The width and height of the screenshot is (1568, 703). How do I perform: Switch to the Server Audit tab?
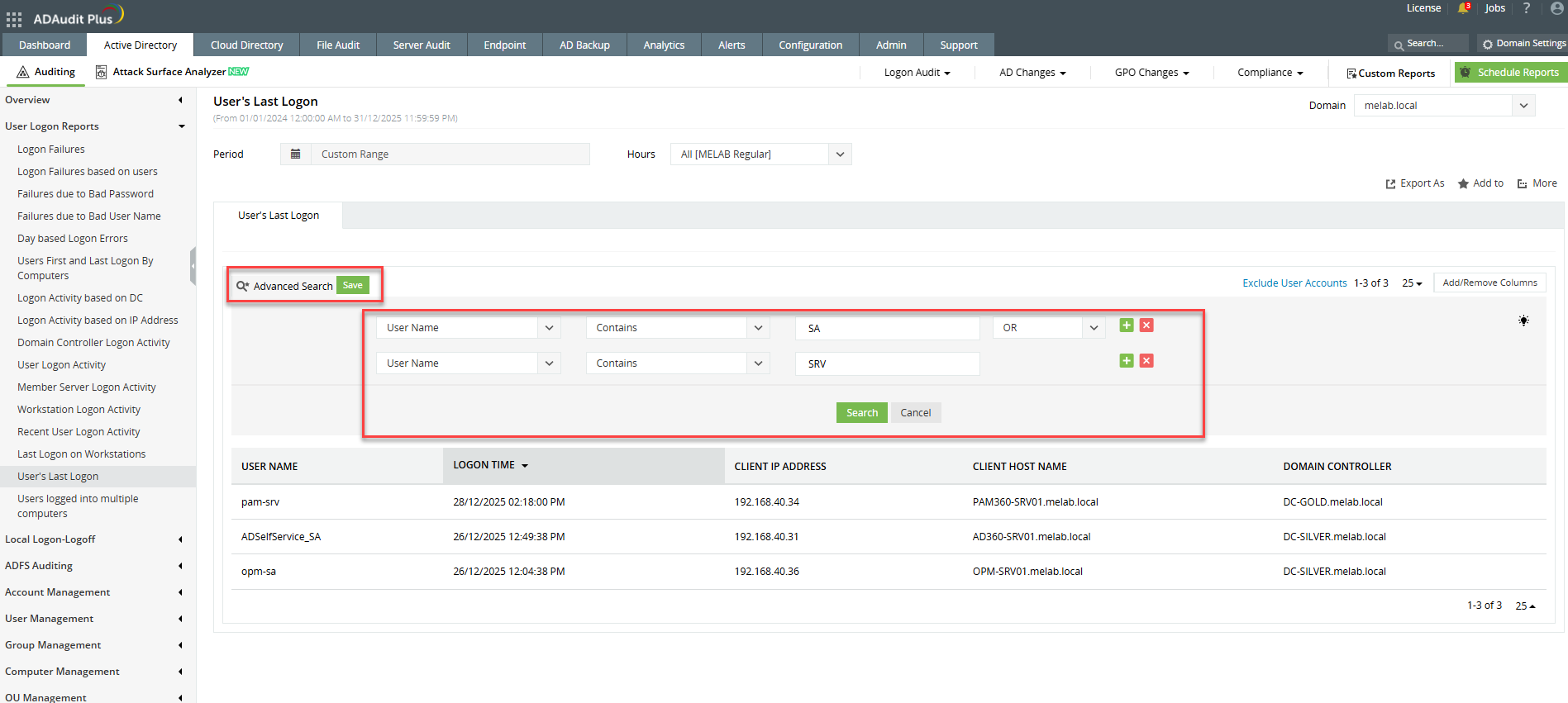point(421,45)
